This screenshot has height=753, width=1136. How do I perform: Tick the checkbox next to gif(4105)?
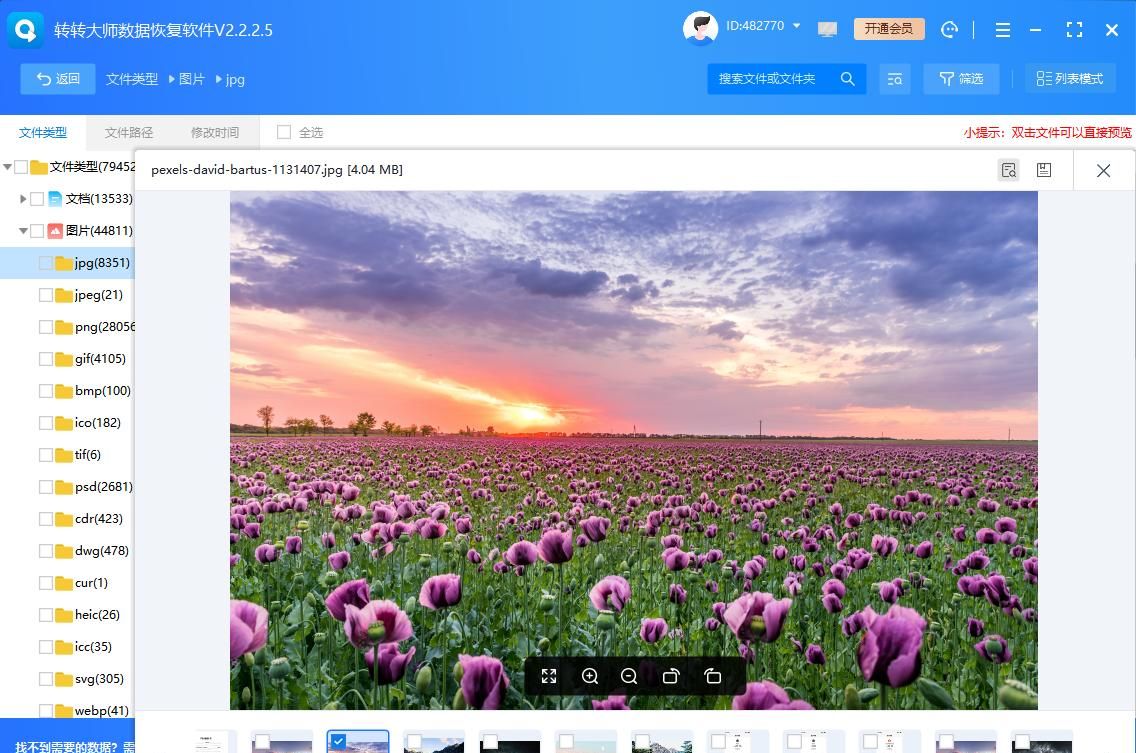[46, 359]
